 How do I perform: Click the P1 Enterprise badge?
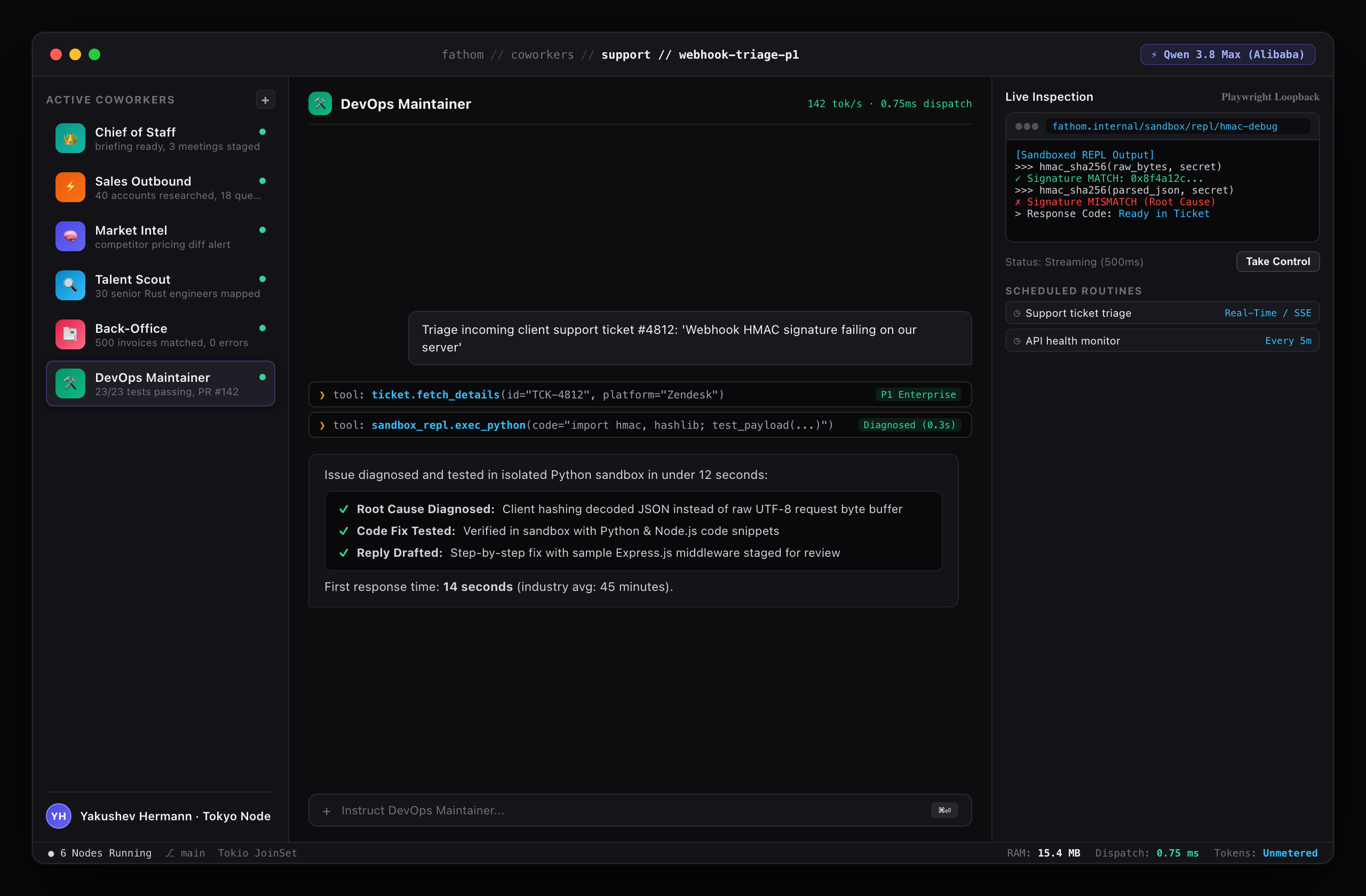tap(918, 395)
